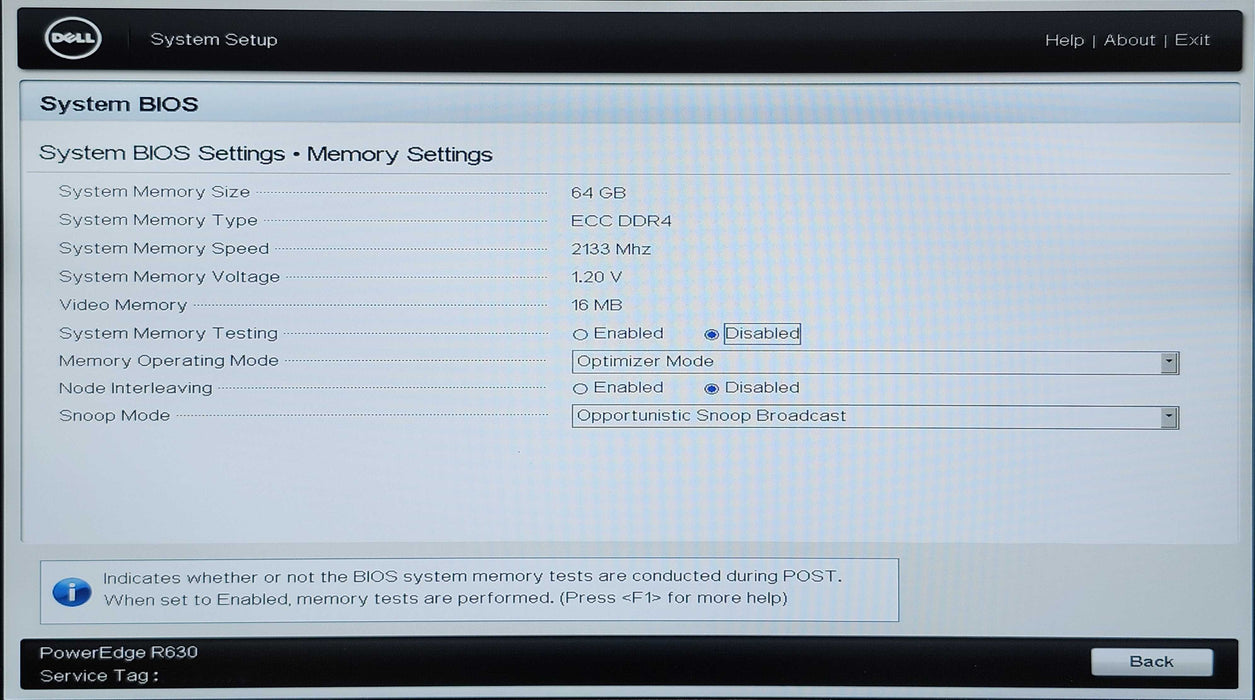
Task: Click the Node Interleaving label
Action: tap(135, 388)
